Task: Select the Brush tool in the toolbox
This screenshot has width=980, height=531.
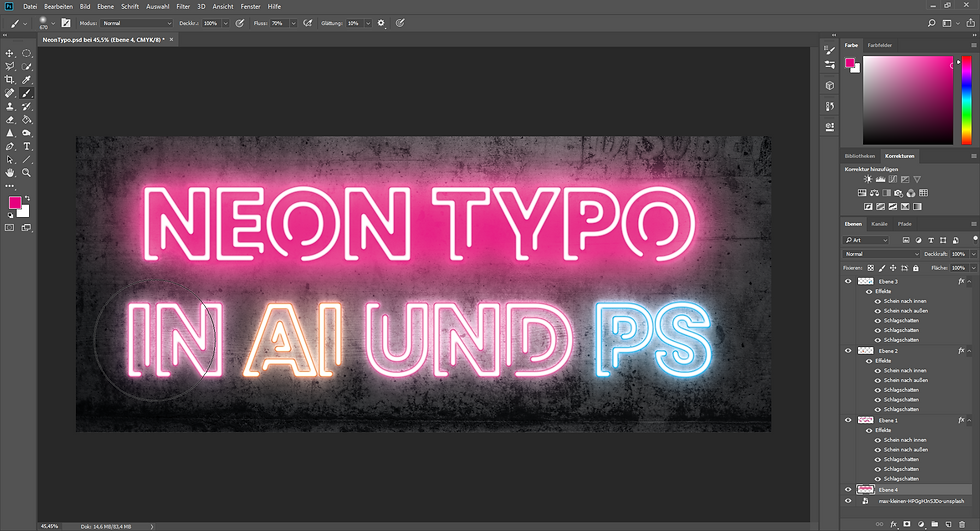Action: click(x=27, y=93)
